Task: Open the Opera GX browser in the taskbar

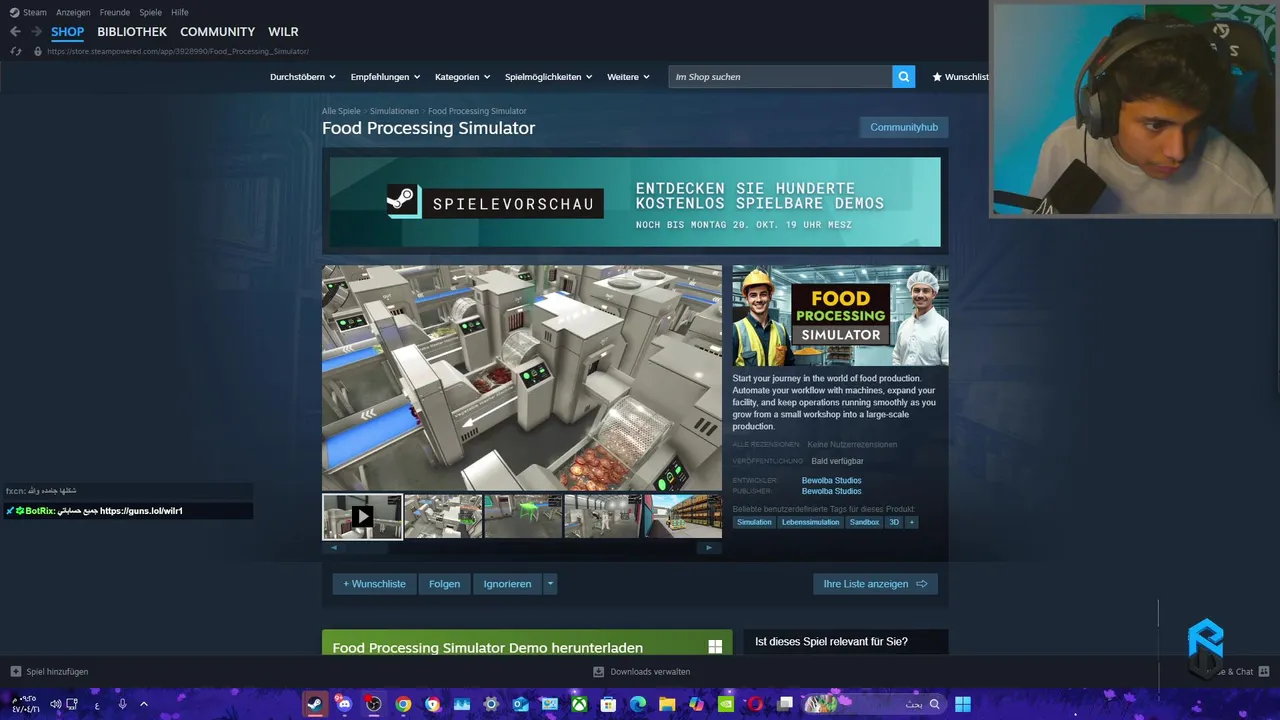Action: click(755, 704)
